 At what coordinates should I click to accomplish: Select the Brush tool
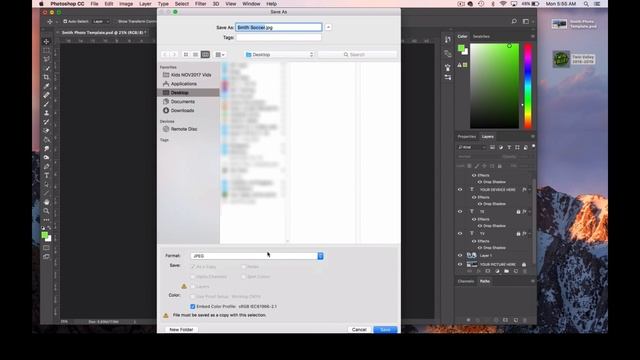(x=46, y=104)
